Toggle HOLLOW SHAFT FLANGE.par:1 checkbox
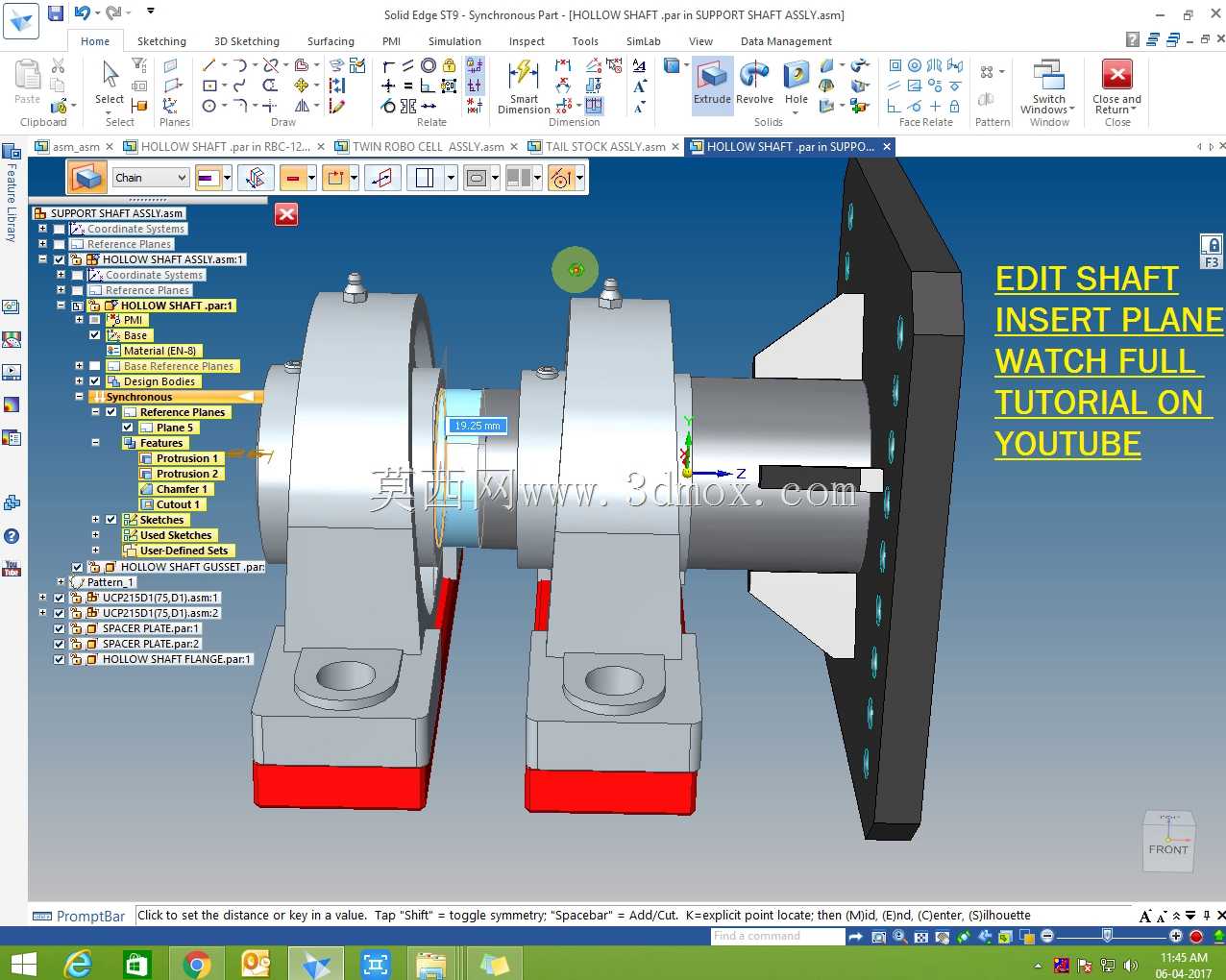This screenshot has width=1226, height=980. (x=59, y=659)
